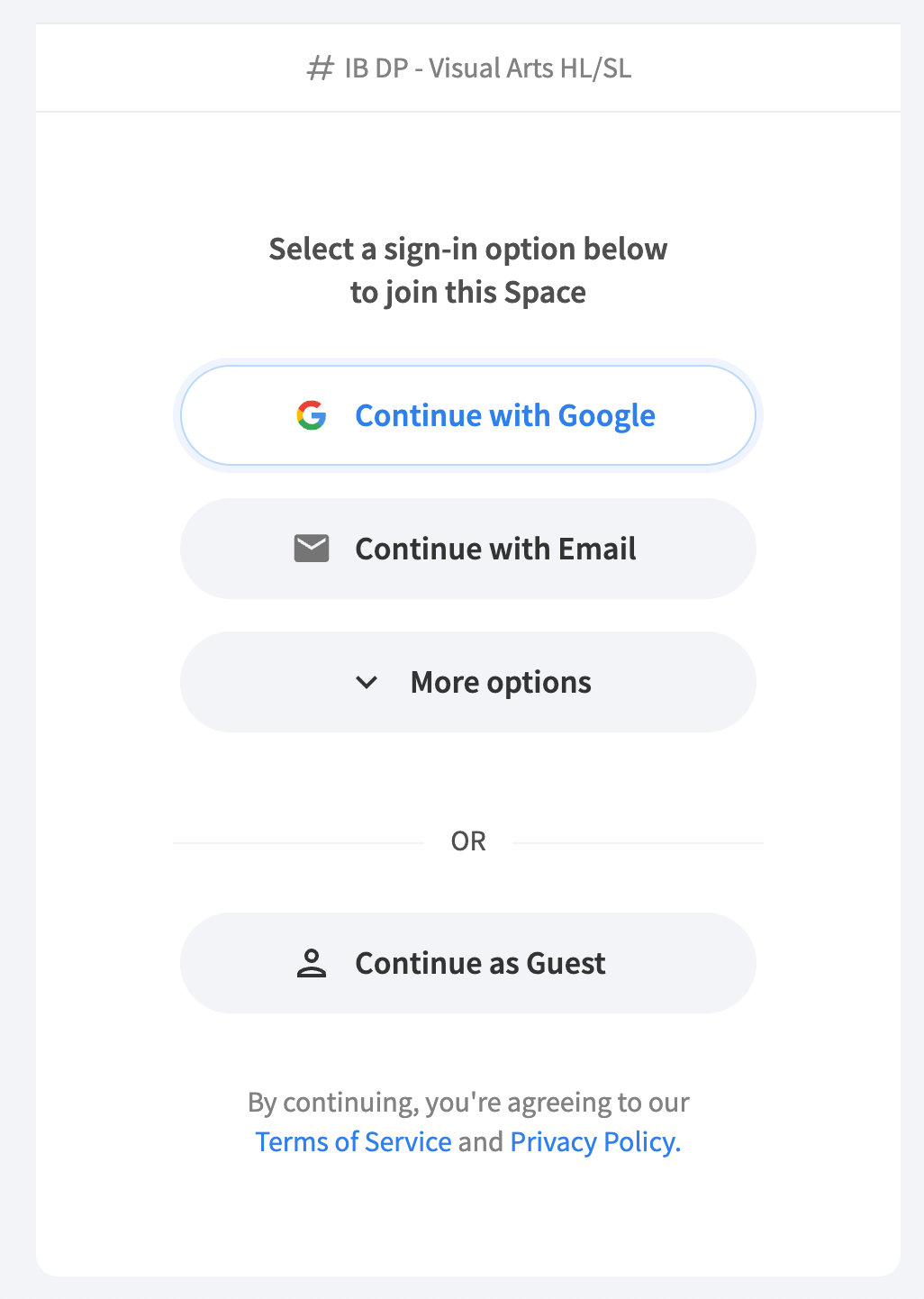This screenshot has width=924, height=1299.
Task: Join the Space via Continue as Guest
Action: pos(480,963)
